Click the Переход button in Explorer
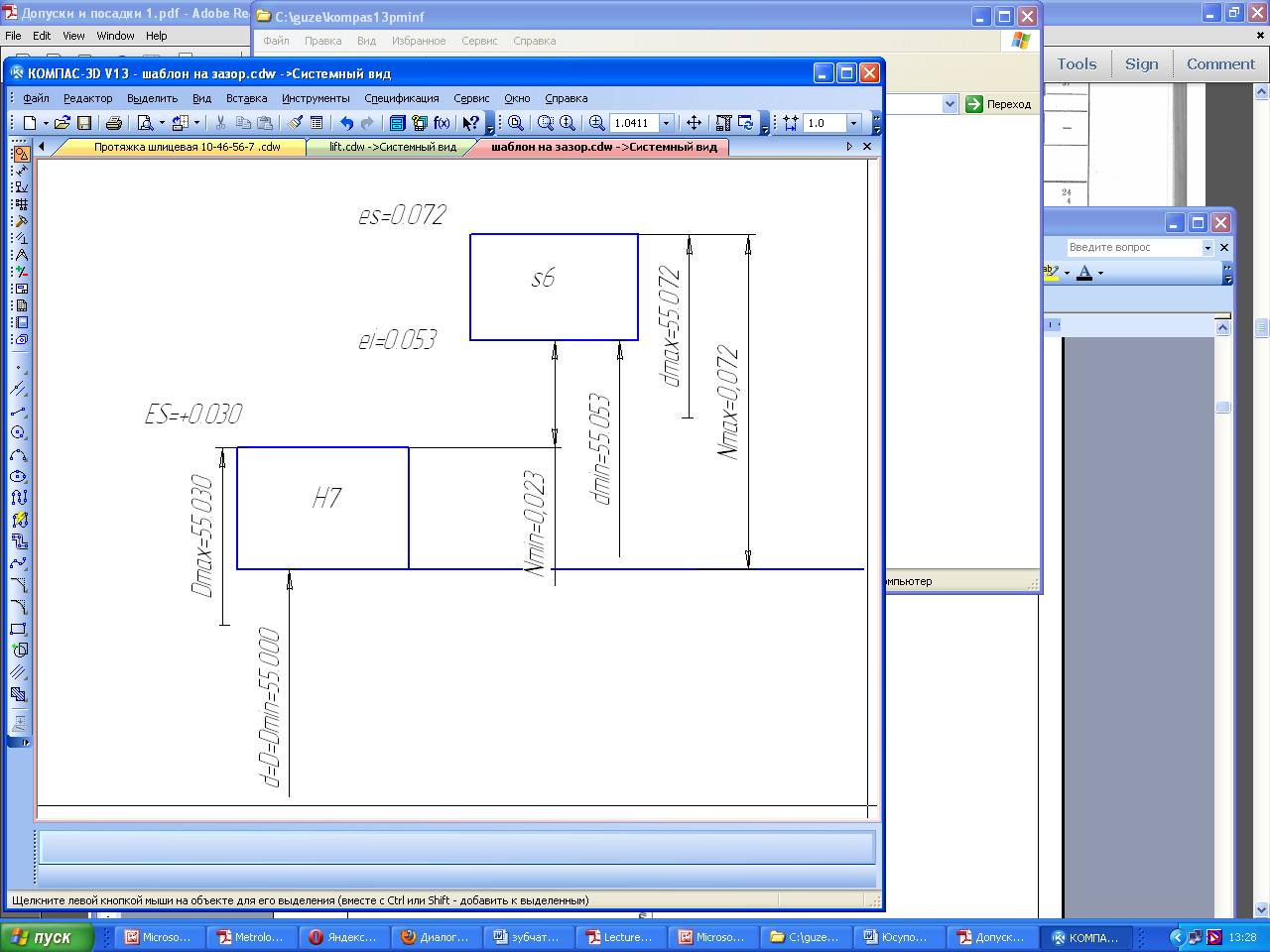This screenshot has width=1270, height=952. tap(1000, 104)
